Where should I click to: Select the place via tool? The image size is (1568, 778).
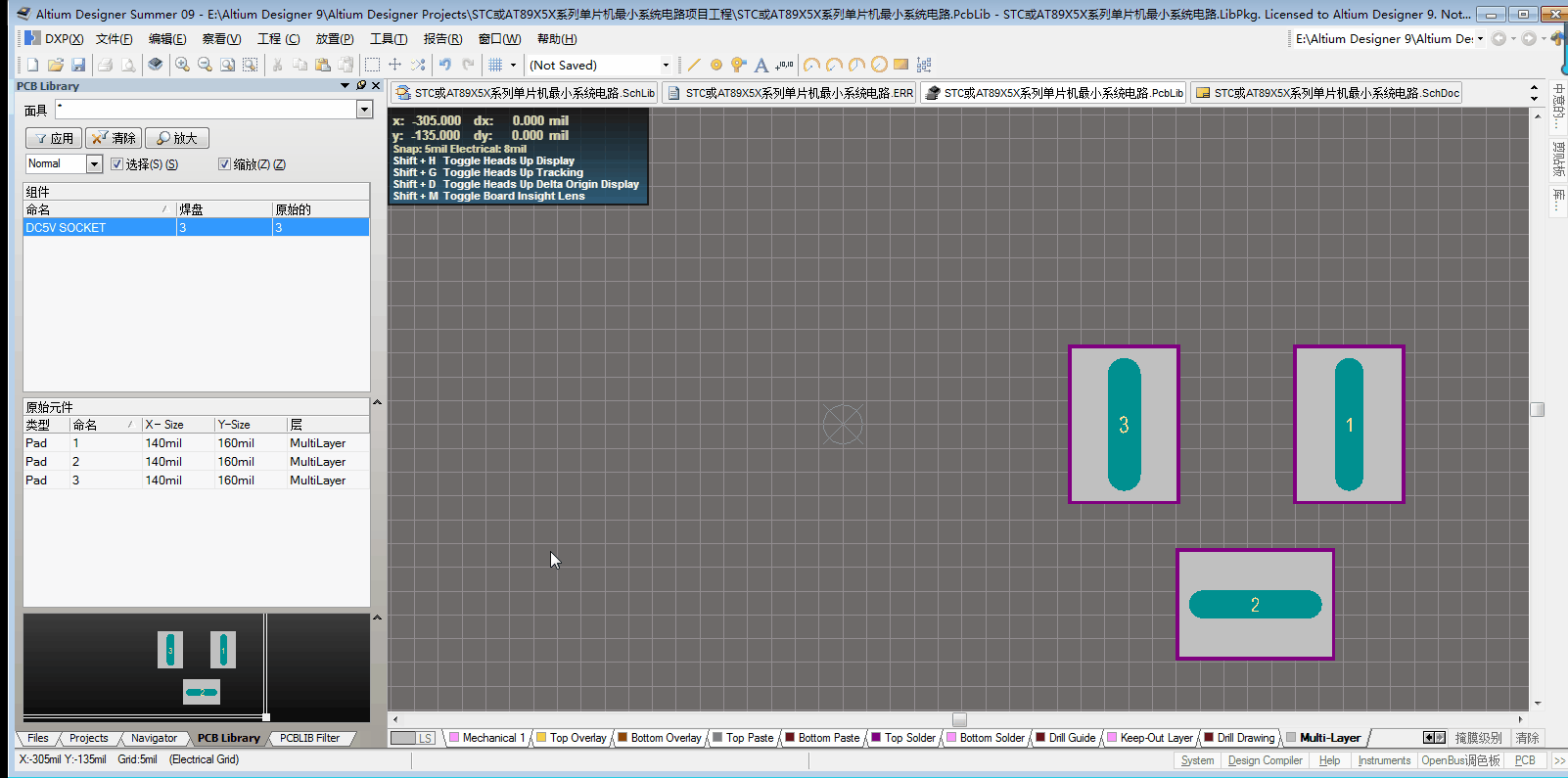(739, 65)
